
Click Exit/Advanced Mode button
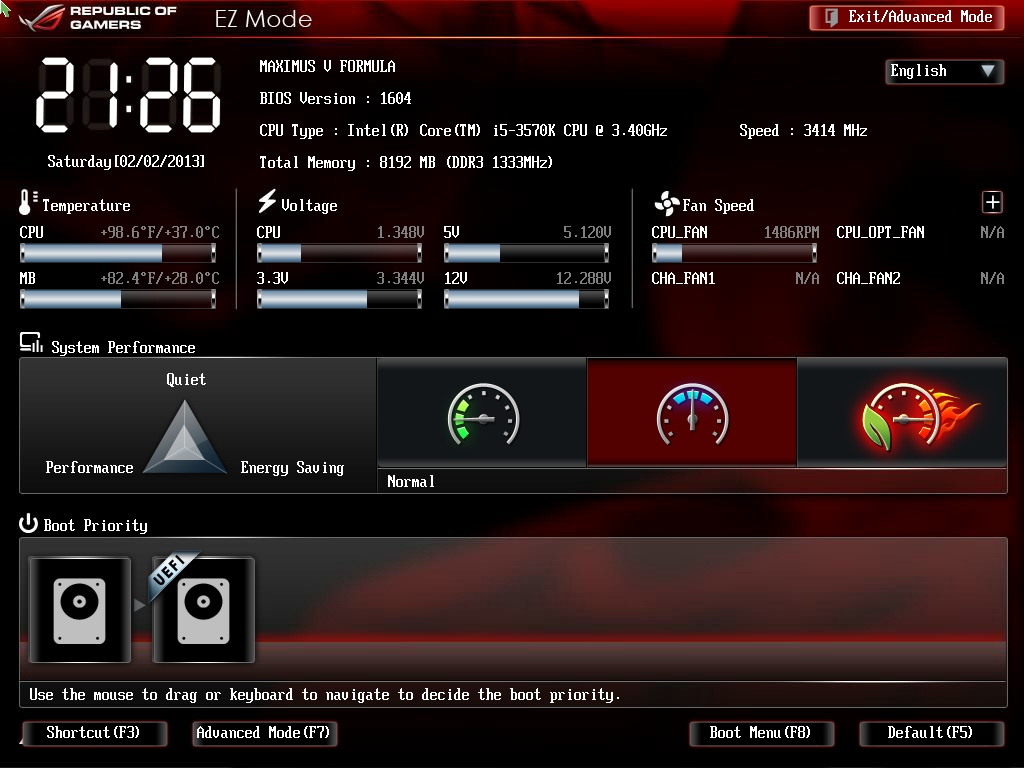pyautogui.click(x=907, y=17)
